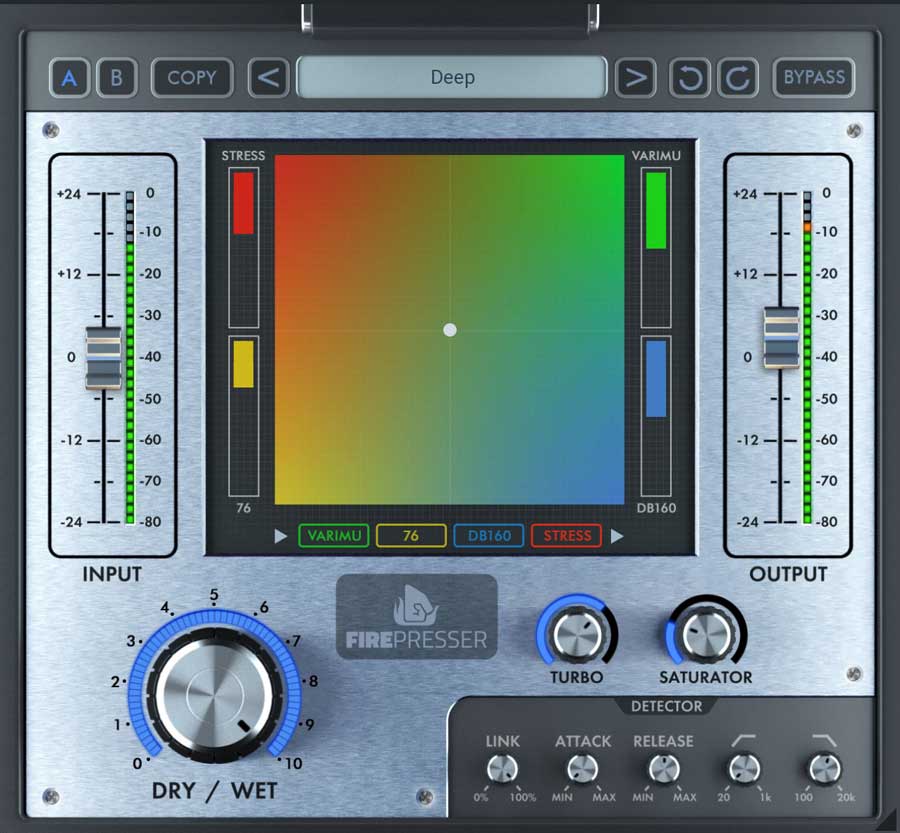Click the input level LED meter
The image size is (900, 833).
(130, 358)
